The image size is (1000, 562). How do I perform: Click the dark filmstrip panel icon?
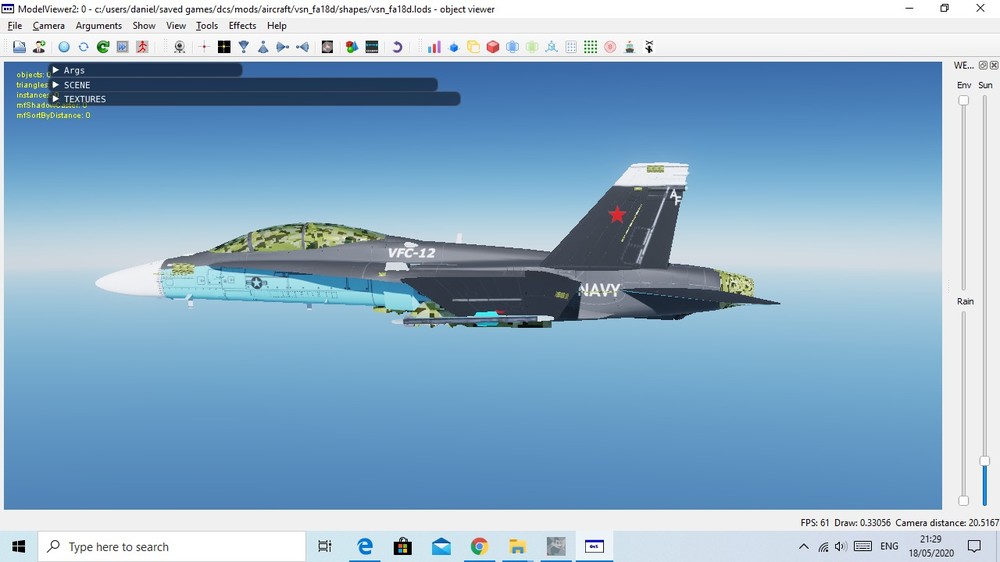(x=372, y=47)
